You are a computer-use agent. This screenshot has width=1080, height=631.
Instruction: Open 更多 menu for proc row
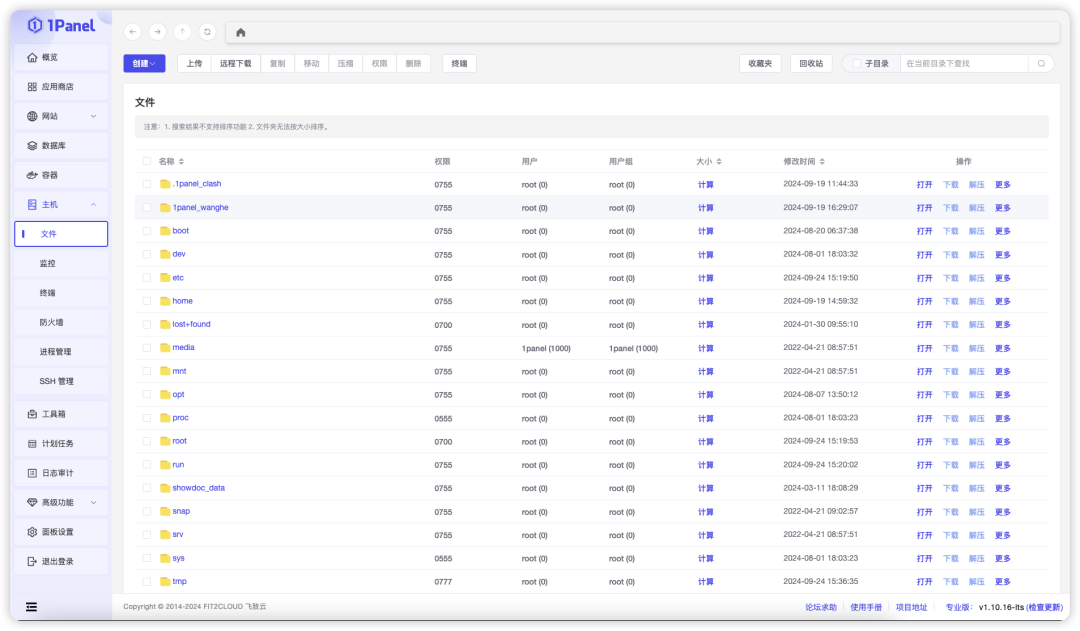pos(1003,418)
